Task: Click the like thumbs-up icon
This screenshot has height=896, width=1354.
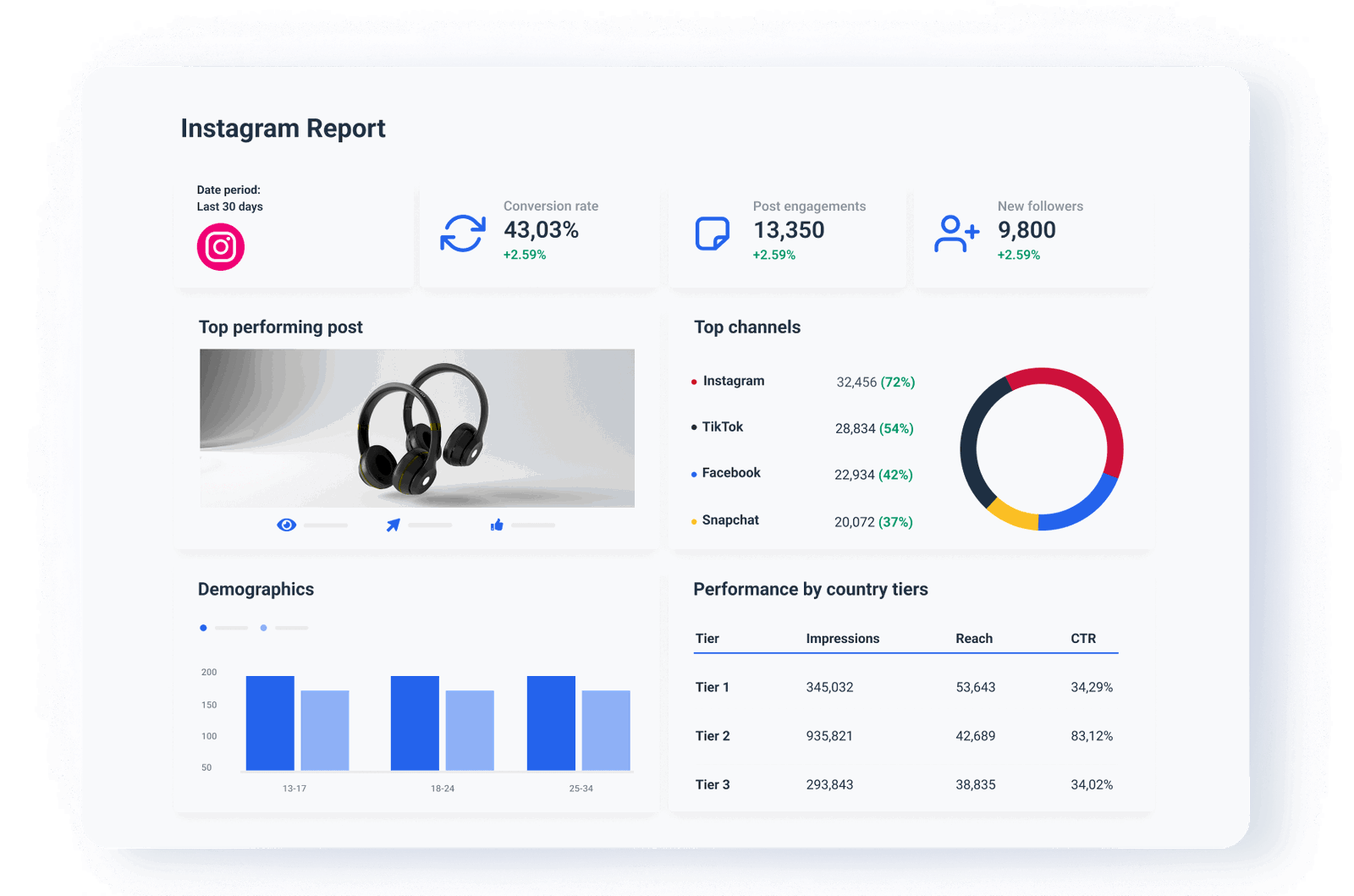Action: click(498, 524)
